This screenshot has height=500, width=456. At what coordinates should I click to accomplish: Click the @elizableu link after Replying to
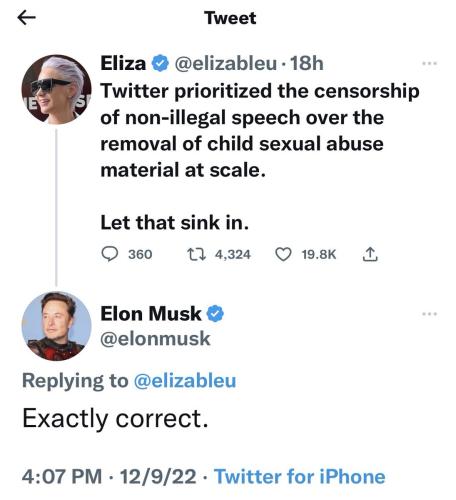[x=185, y=381]
